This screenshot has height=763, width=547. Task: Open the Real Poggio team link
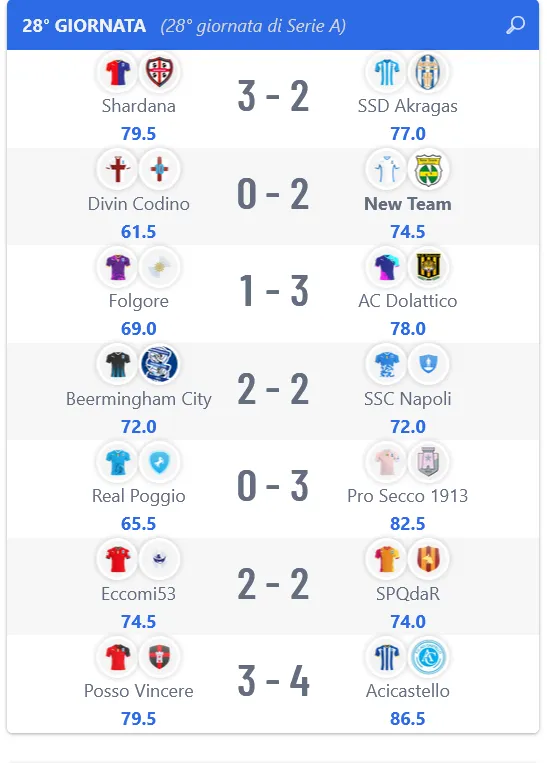[x=139, y=496]
